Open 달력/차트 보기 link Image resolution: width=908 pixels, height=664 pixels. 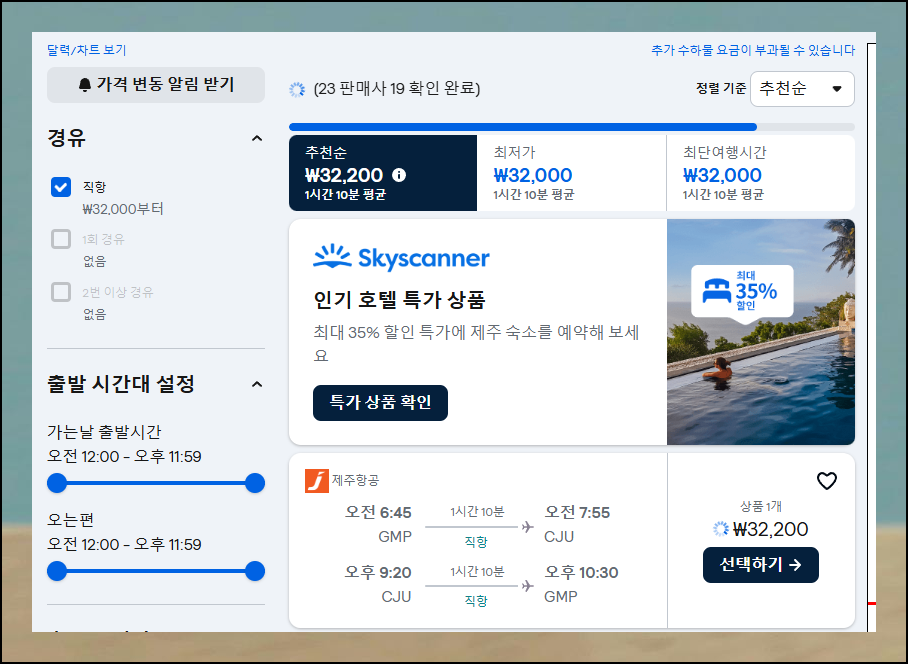pos(86,50)
